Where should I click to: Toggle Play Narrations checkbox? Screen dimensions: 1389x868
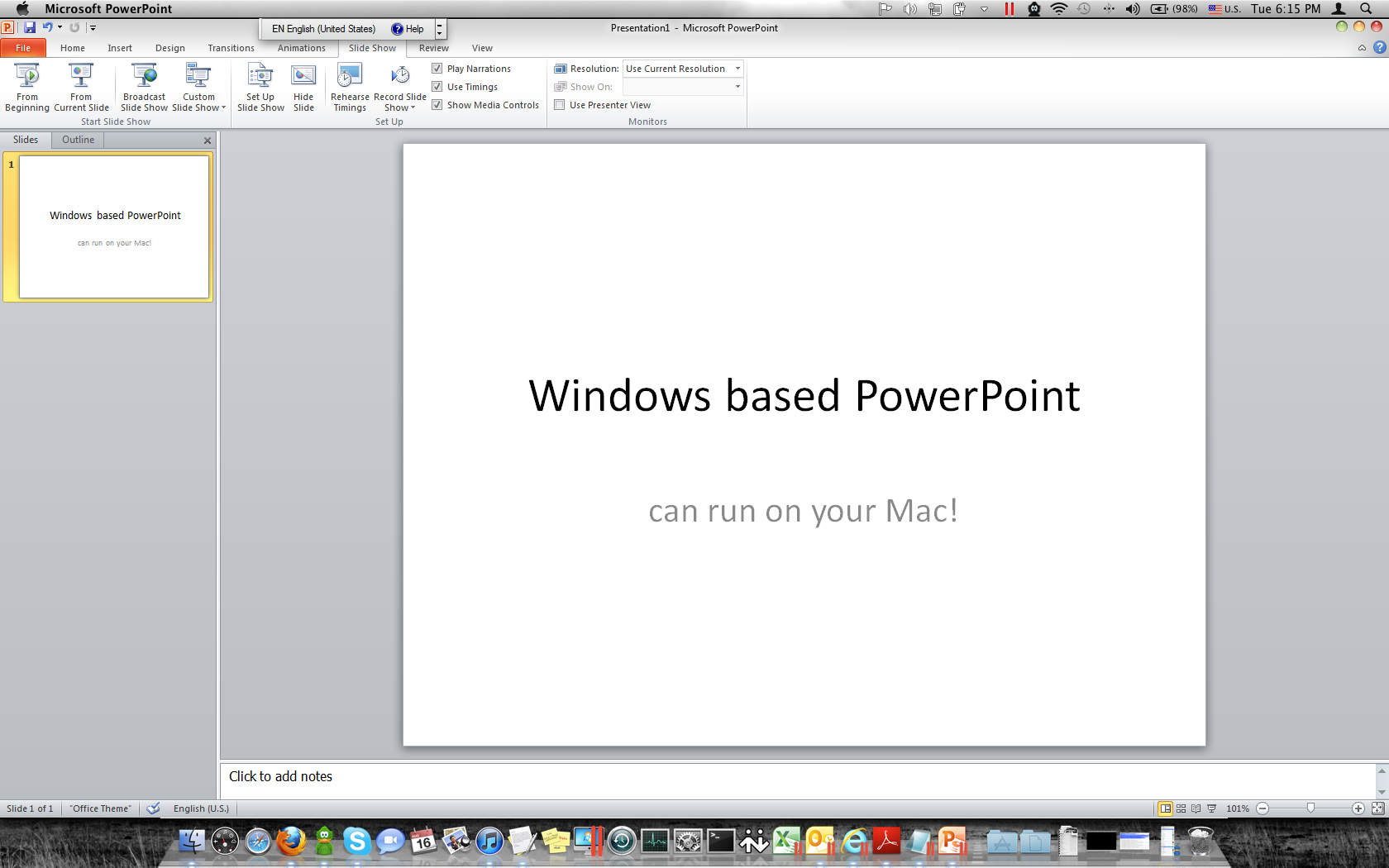pyautogui.click(x=437, y=69)
